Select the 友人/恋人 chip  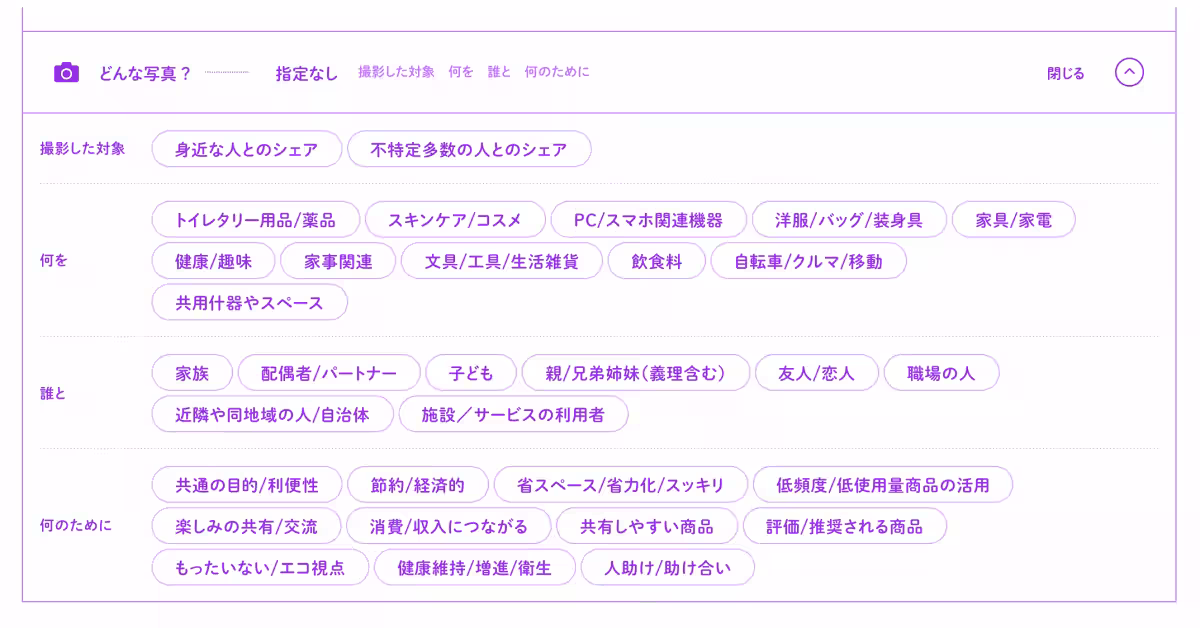coord(819,372)
